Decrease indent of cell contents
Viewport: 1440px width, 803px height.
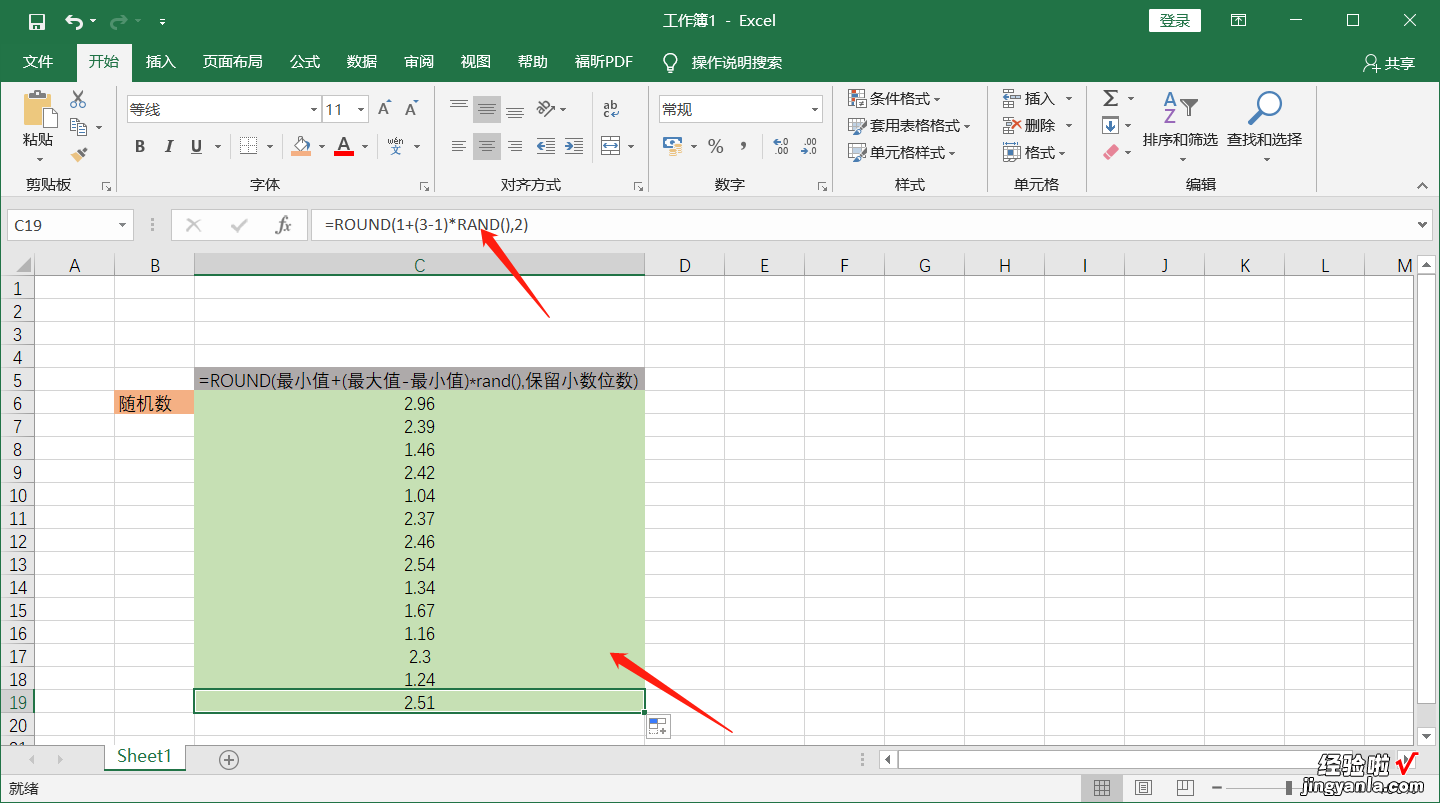(545, 146)
